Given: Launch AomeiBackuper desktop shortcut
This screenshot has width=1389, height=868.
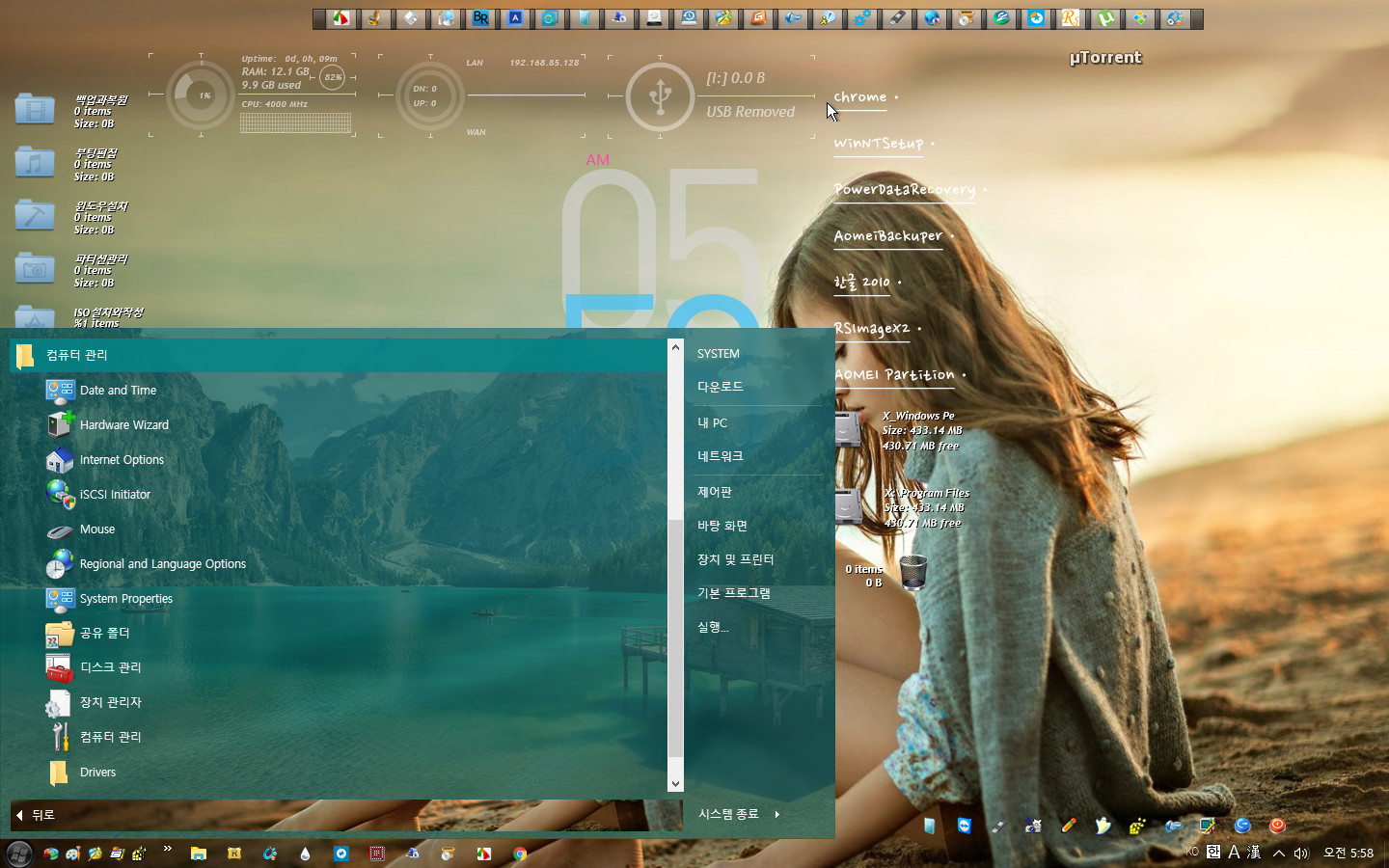Looking at the screenshot, I should 888,236.
